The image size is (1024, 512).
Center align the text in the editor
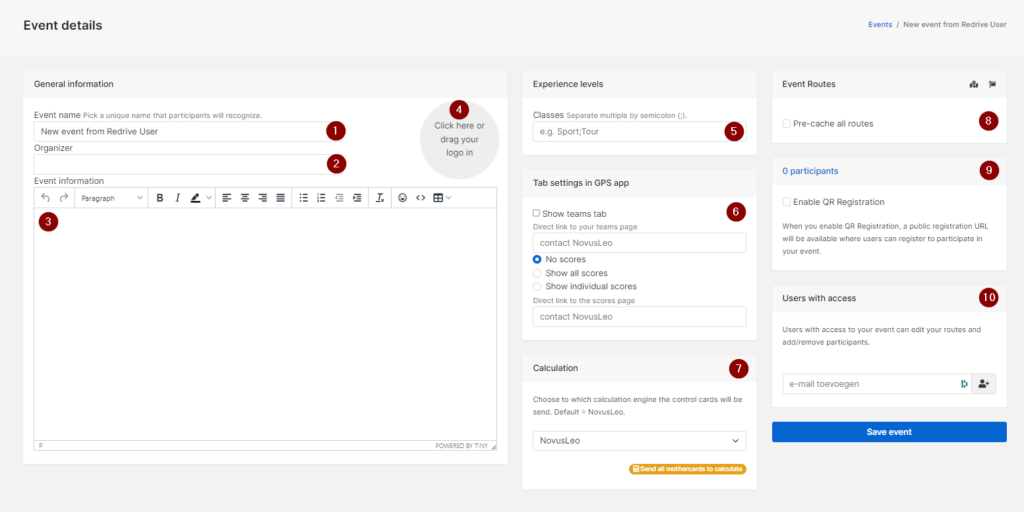pyautogui.click(x=244, y=198)
